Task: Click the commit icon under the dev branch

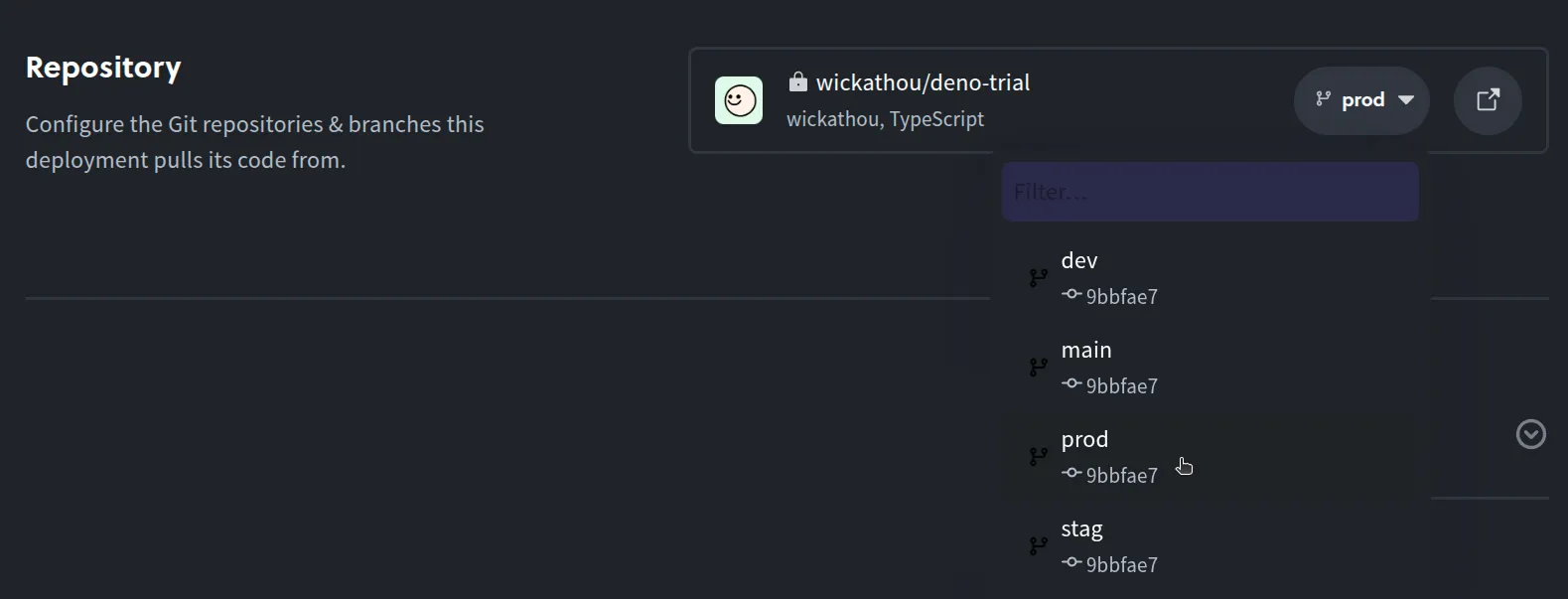Action: tap(1071, 294)
